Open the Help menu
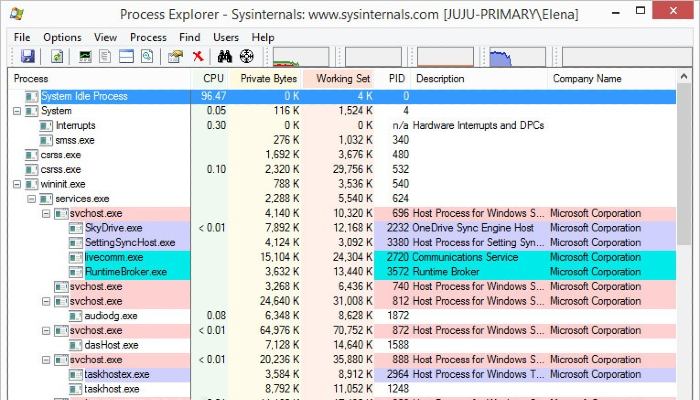Viewport: 700px width, 400px height. pos(262,38)
